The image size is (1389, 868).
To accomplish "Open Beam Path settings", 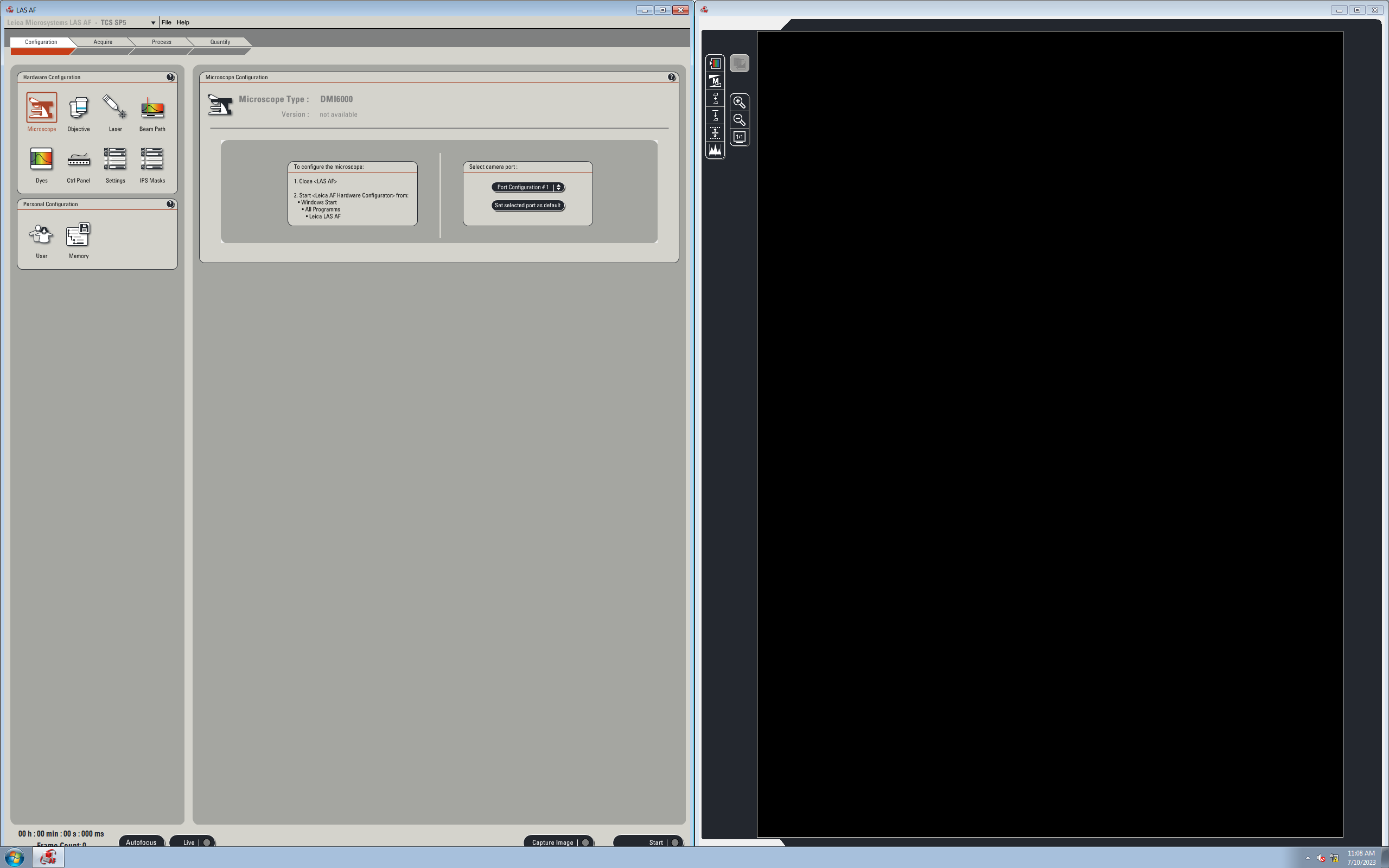I will click(x=152, y=108).
